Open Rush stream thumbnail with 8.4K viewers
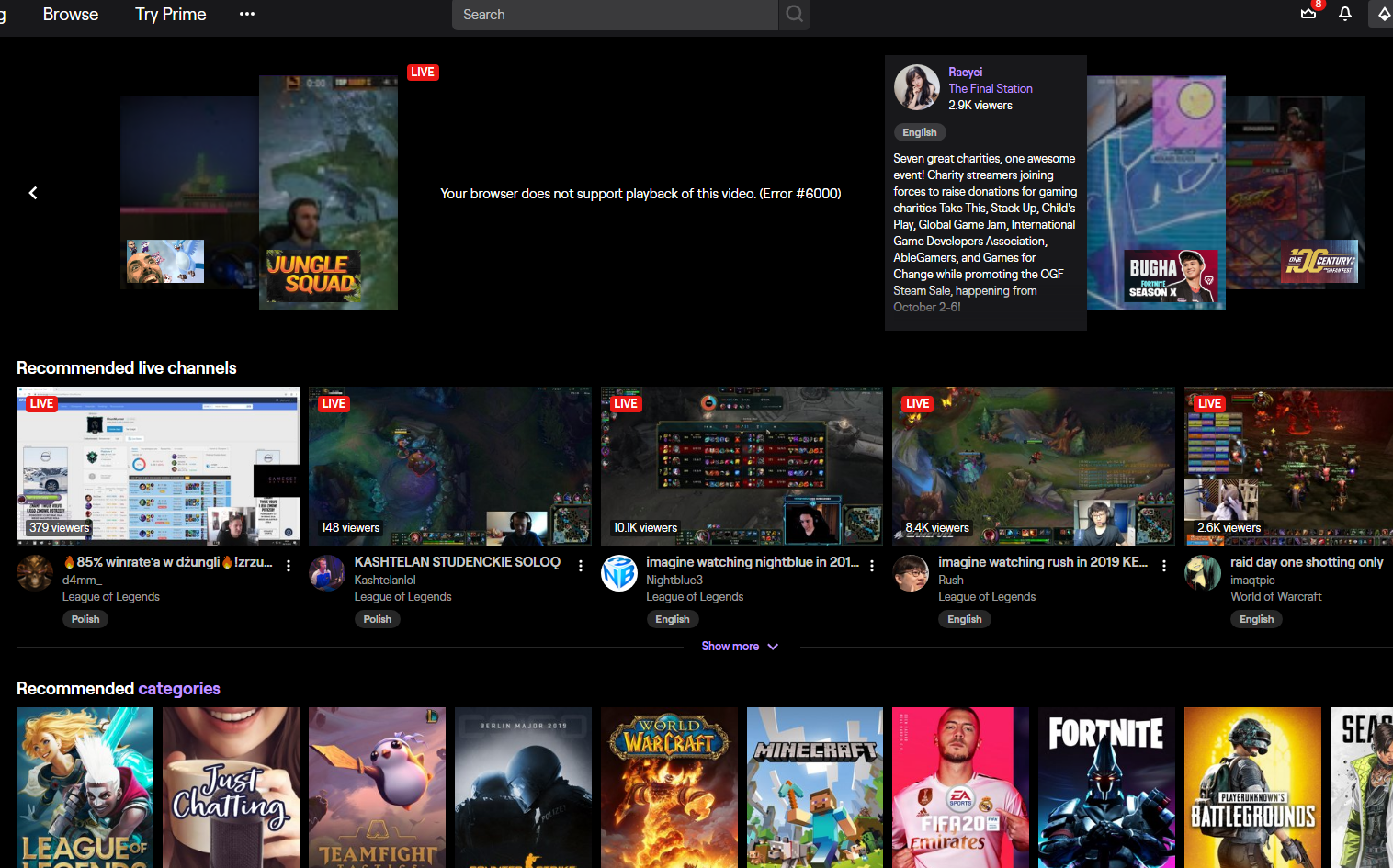Image resolution: width=1393 pixels, height=868 pixels. (1034, 466)
